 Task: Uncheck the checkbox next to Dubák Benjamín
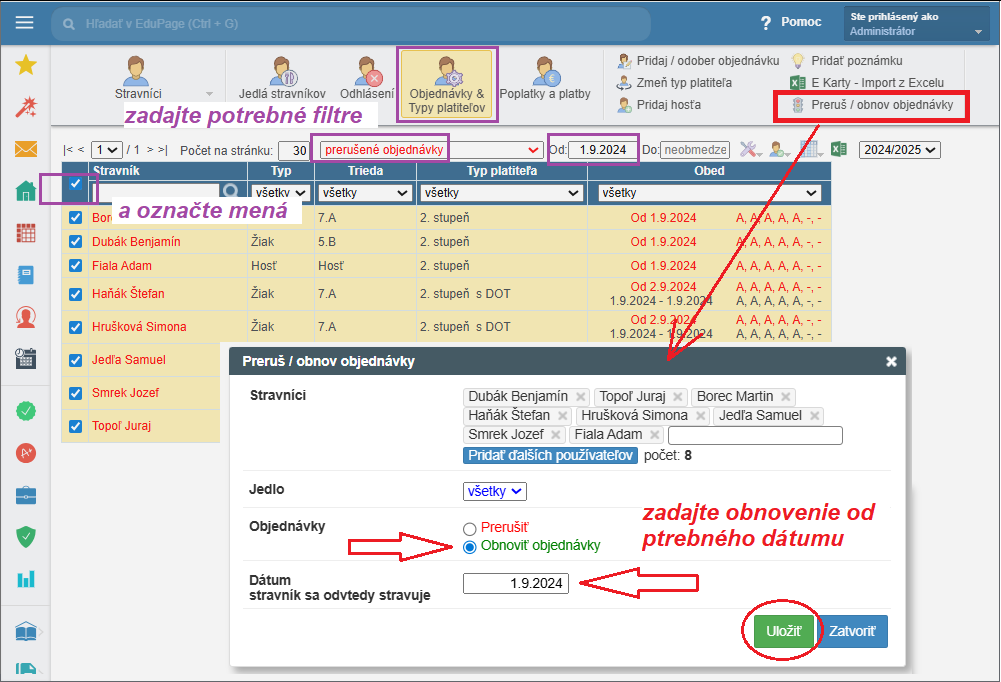(75, 242)
